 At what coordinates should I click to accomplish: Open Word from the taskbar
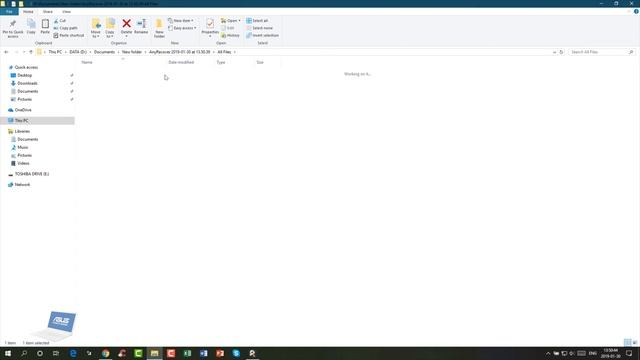click(204, 353)
